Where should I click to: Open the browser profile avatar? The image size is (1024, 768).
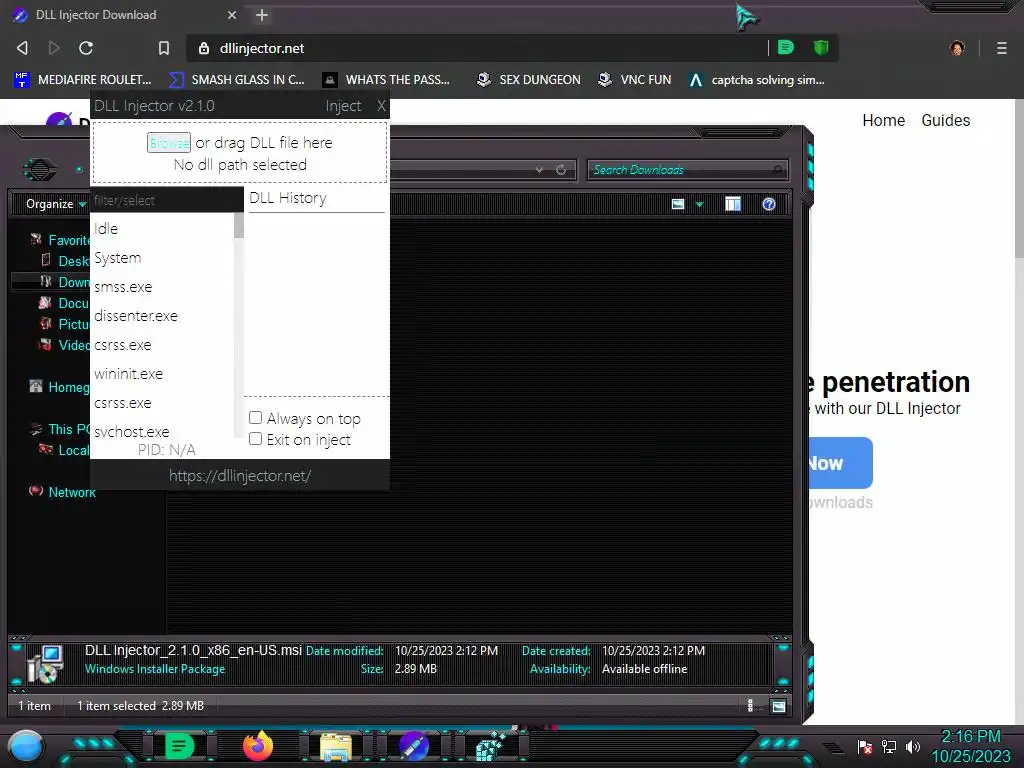pyautogui.click(x=957, y=48)
